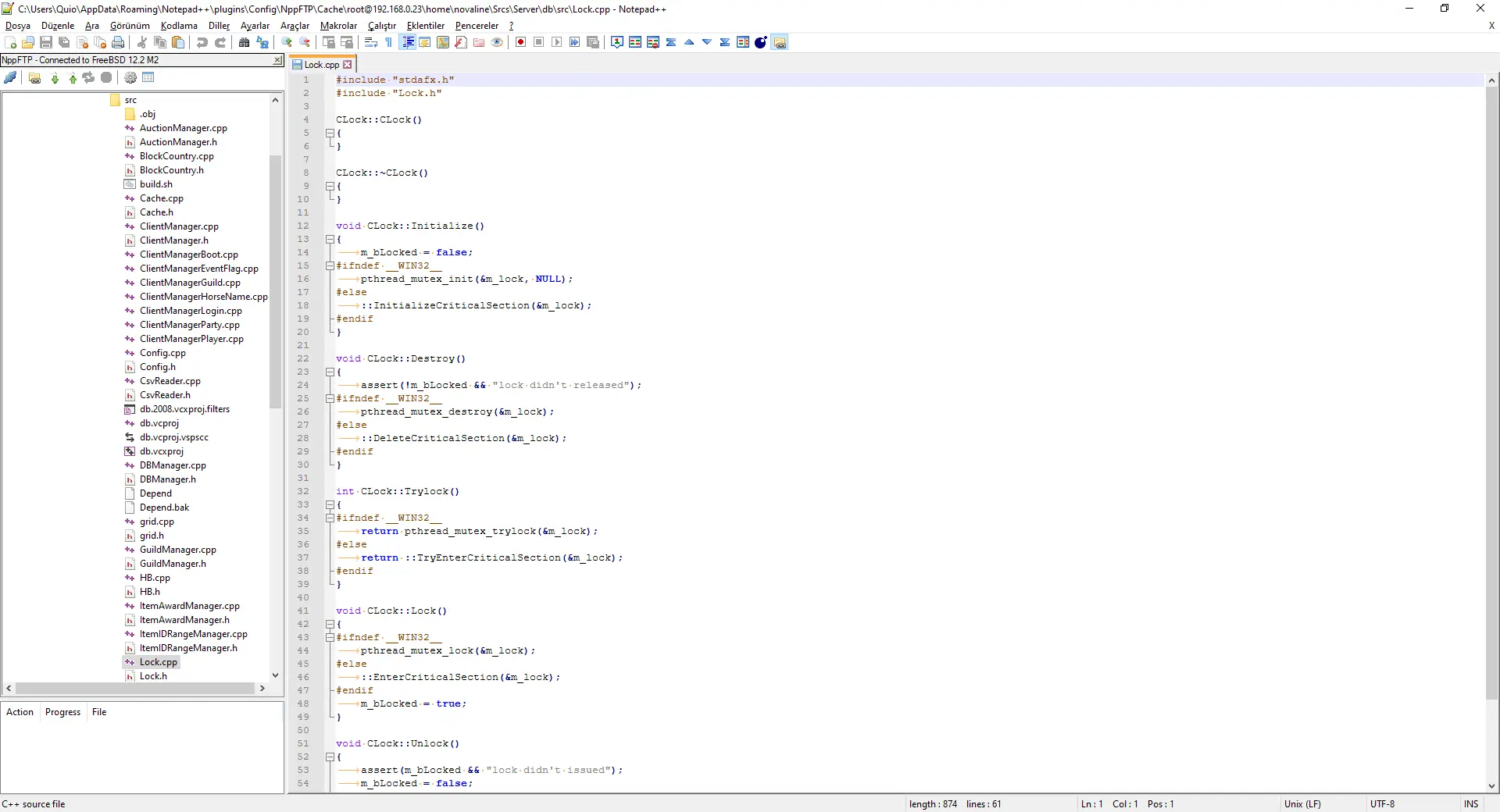Toggle Show All Characters pilcrow button
Screen dimensions: 1500x812
pos(388,42)
